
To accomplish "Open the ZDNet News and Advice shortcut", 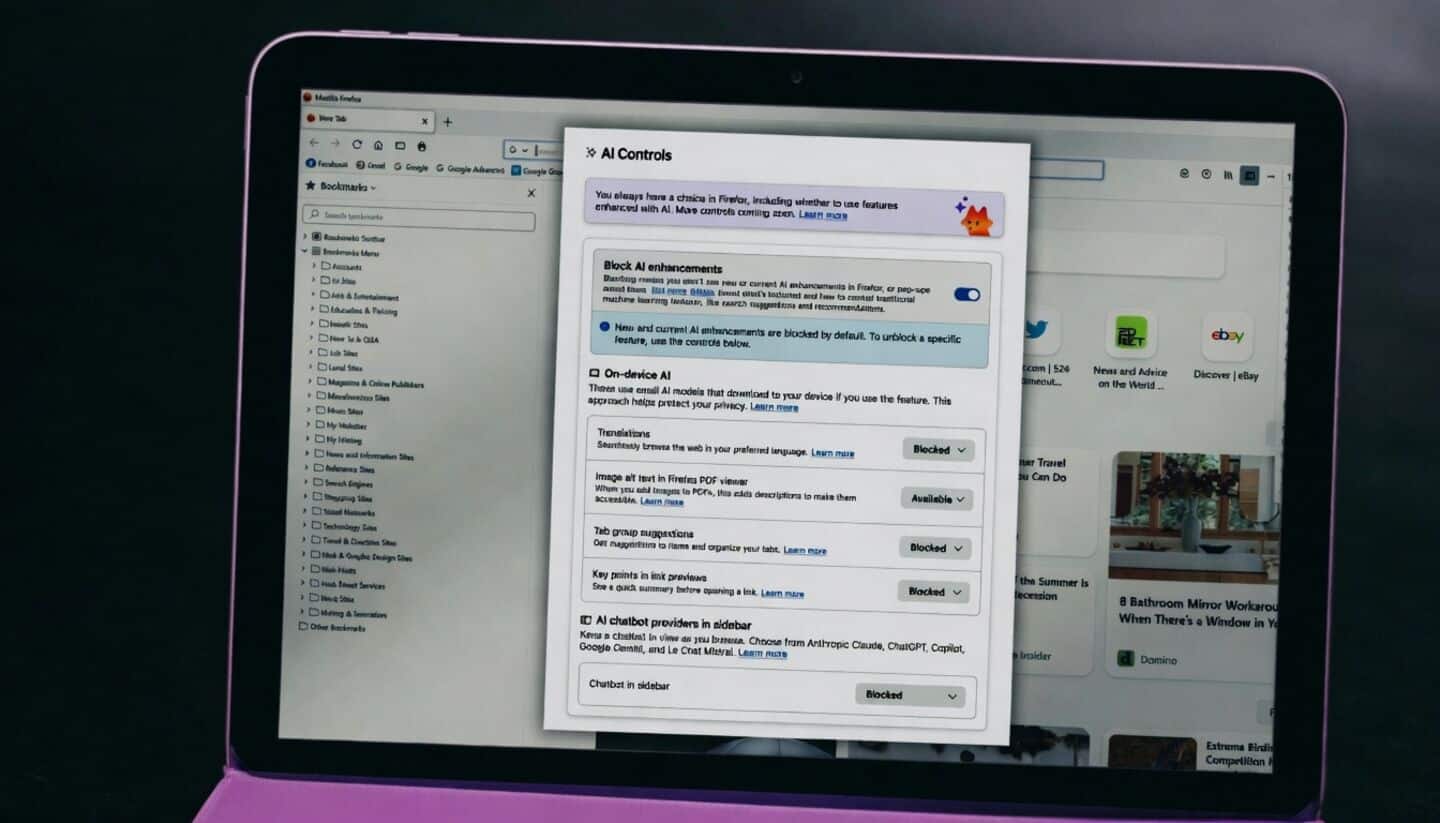I will (1130, 335).
